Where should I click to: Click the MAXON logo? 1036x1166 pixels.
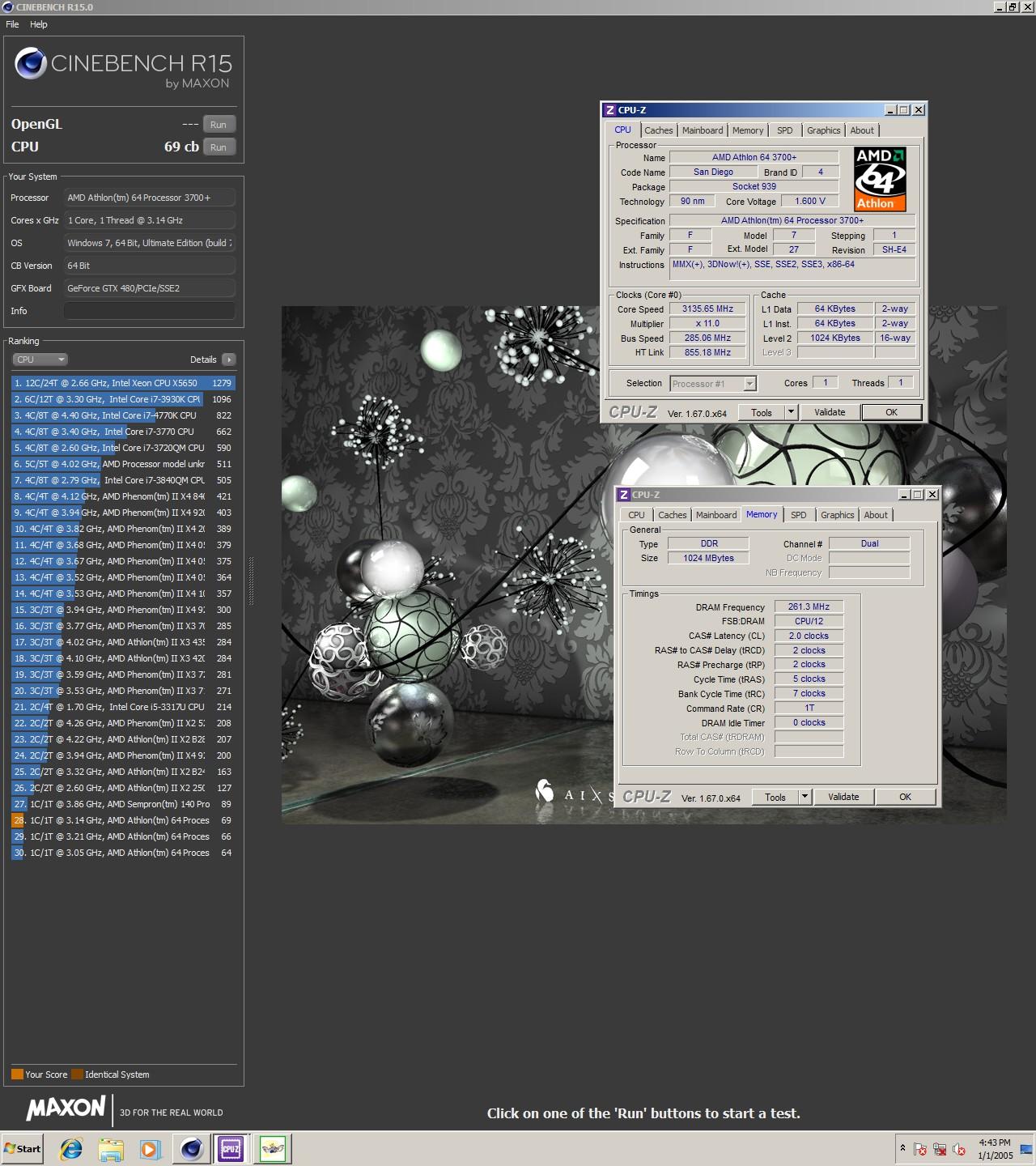[x=66, y=1108]
